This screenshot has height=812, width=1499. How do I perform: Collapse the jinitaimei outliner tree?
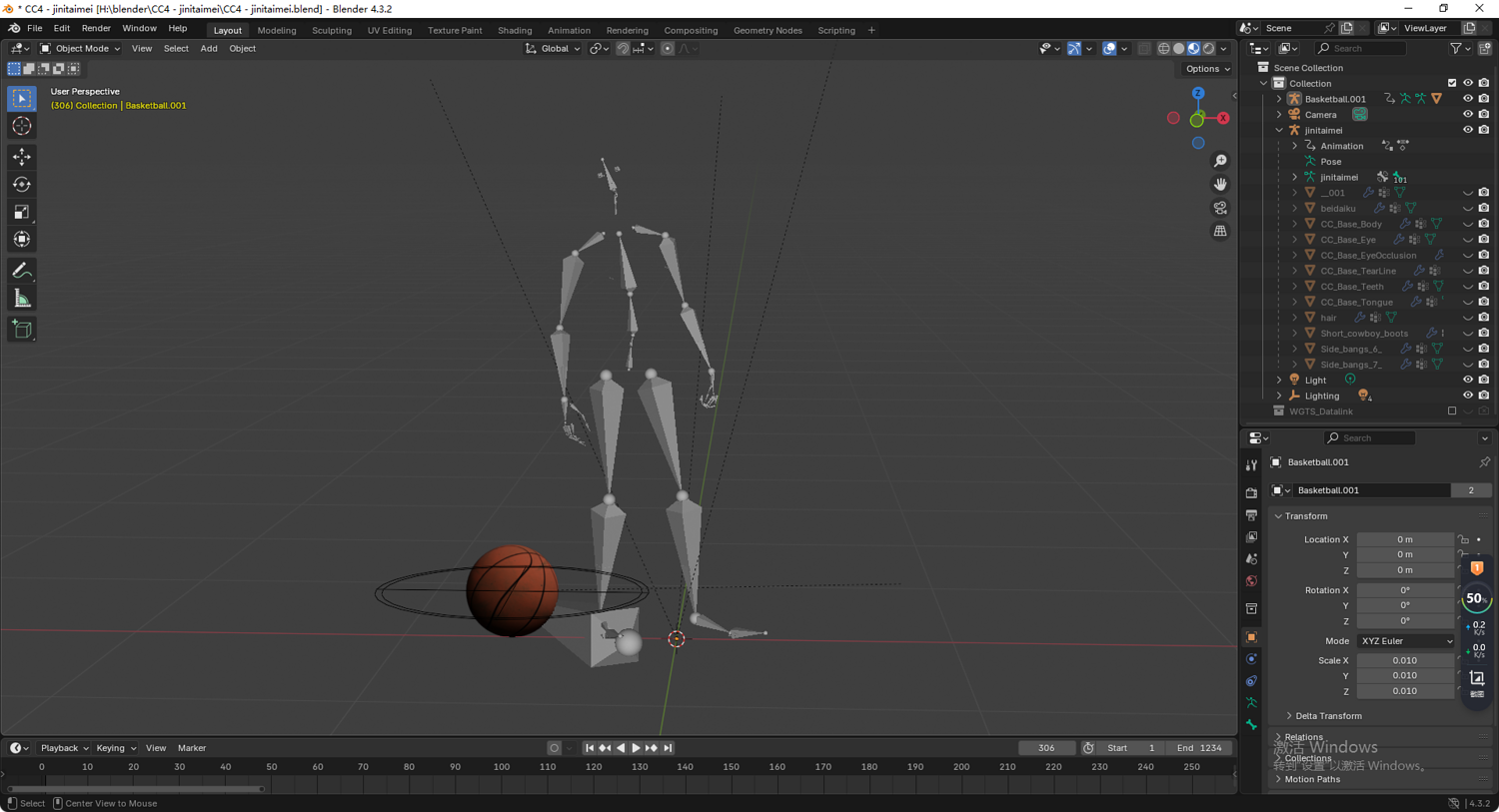(1279, 130)
